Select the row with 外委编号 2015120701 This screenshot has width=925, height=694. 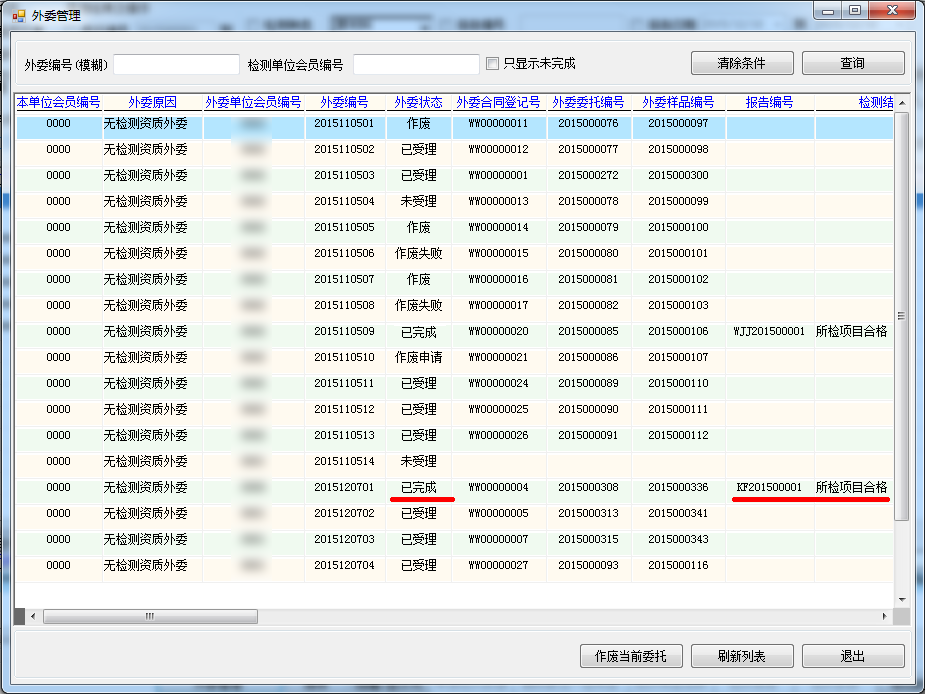[344, 487]
